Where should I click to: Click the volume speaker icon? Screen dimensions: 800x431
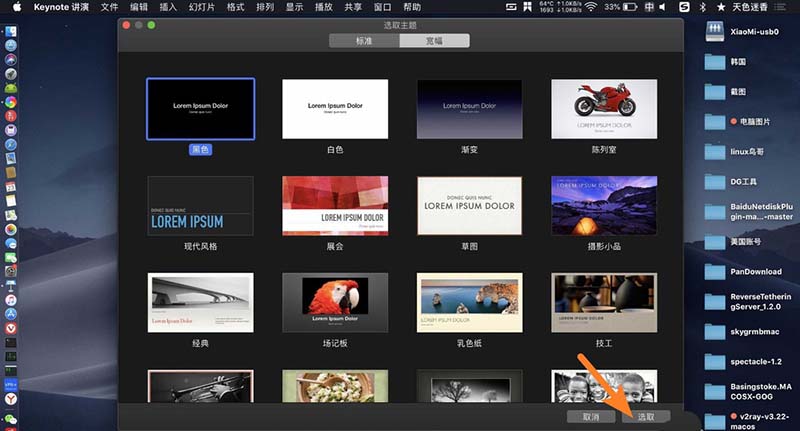662,7
